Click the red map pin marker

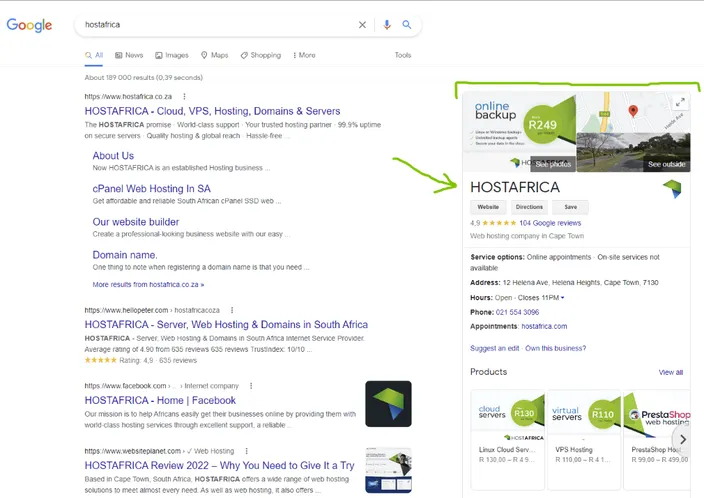pyautogui.click(x=633, y=111)
